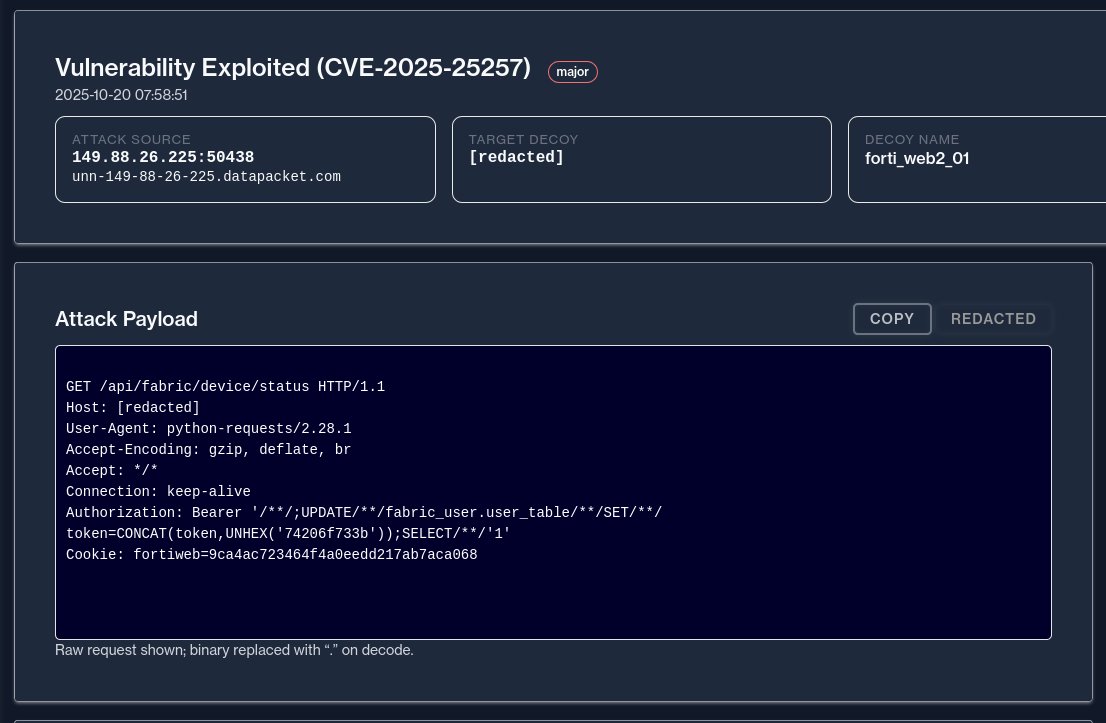Screen dimensions: 1106x723
Task: Click the Authorization Bearer header line
Action: [364, 513]
